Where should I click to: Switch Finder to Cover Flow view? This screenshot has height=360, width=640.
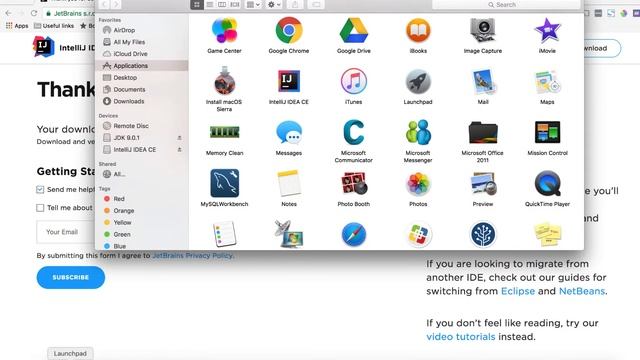point(235,4)
